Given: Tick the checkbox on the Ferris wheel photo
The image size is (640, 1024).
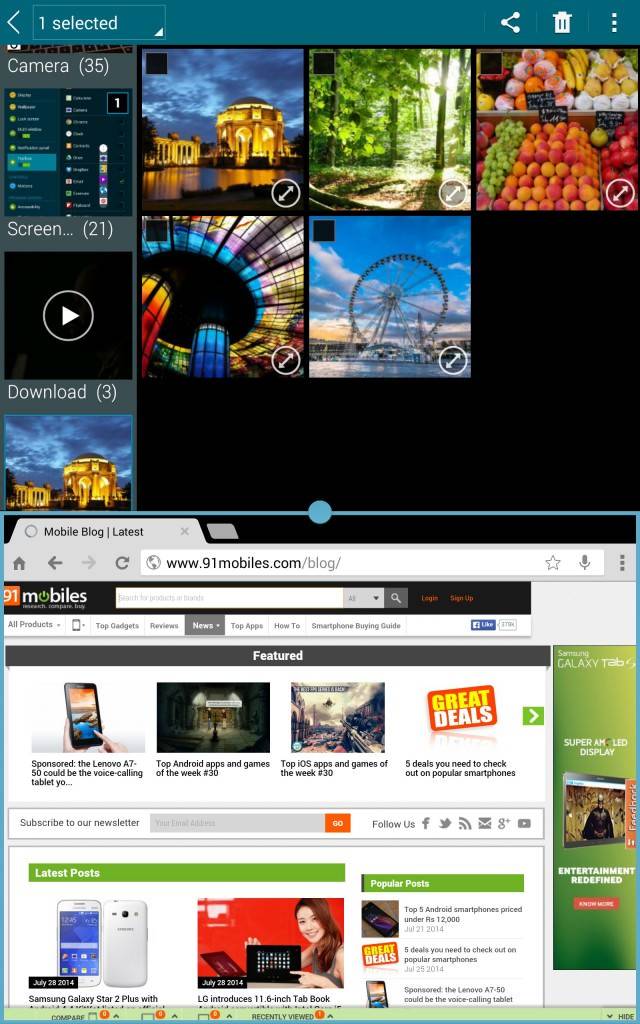Looking at the screenshot, I should pos(323,231).
